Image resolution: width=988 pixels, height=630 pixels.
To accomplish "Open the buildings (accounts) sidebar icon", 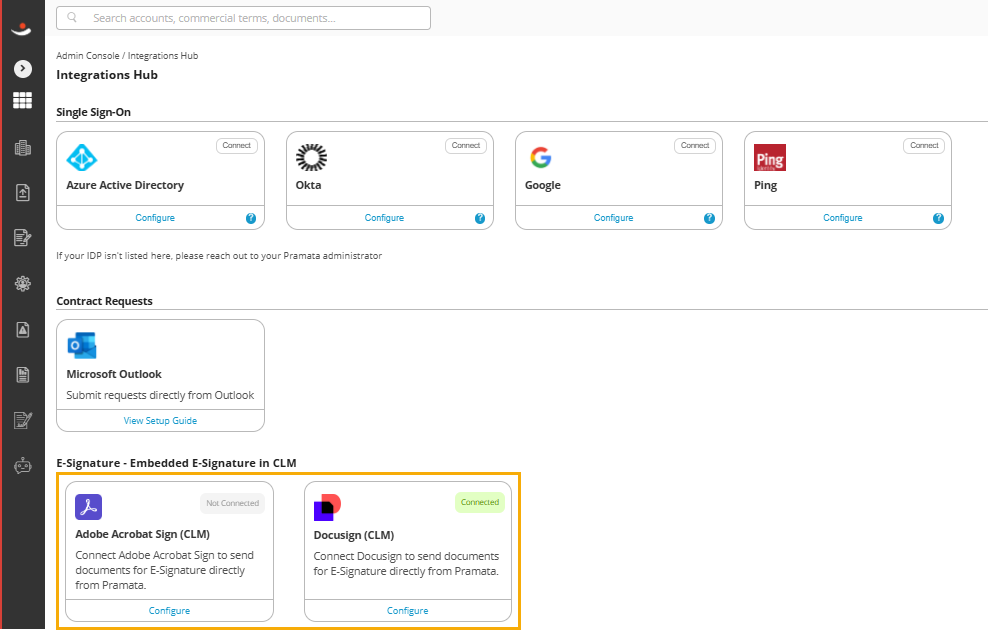I will [23, 148].
